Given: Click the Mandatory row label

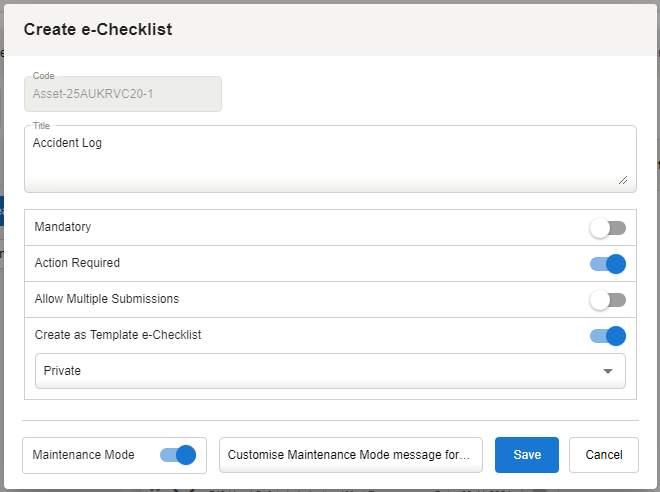Looking at the screenshot, I should (x=63, y=228).
